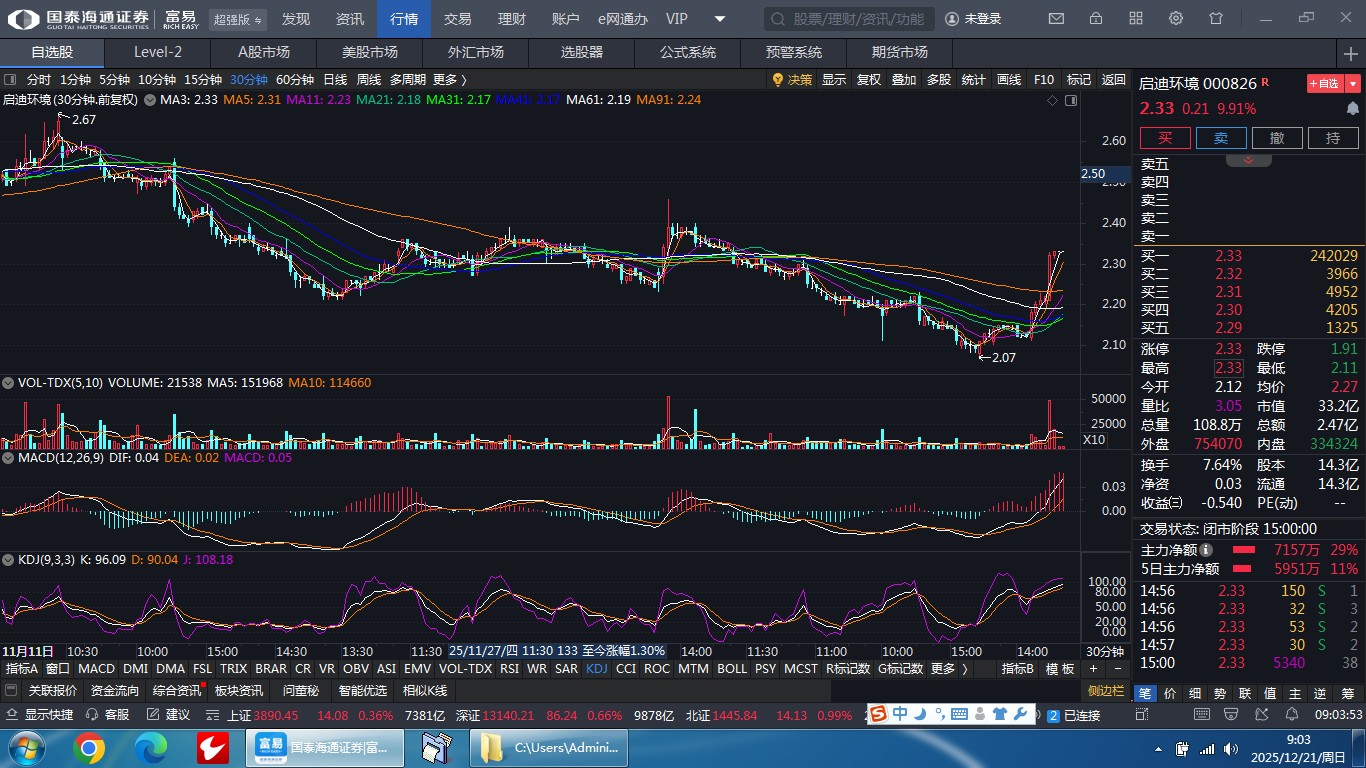Toggle the chart side panel square icon

pos(1071,100)
